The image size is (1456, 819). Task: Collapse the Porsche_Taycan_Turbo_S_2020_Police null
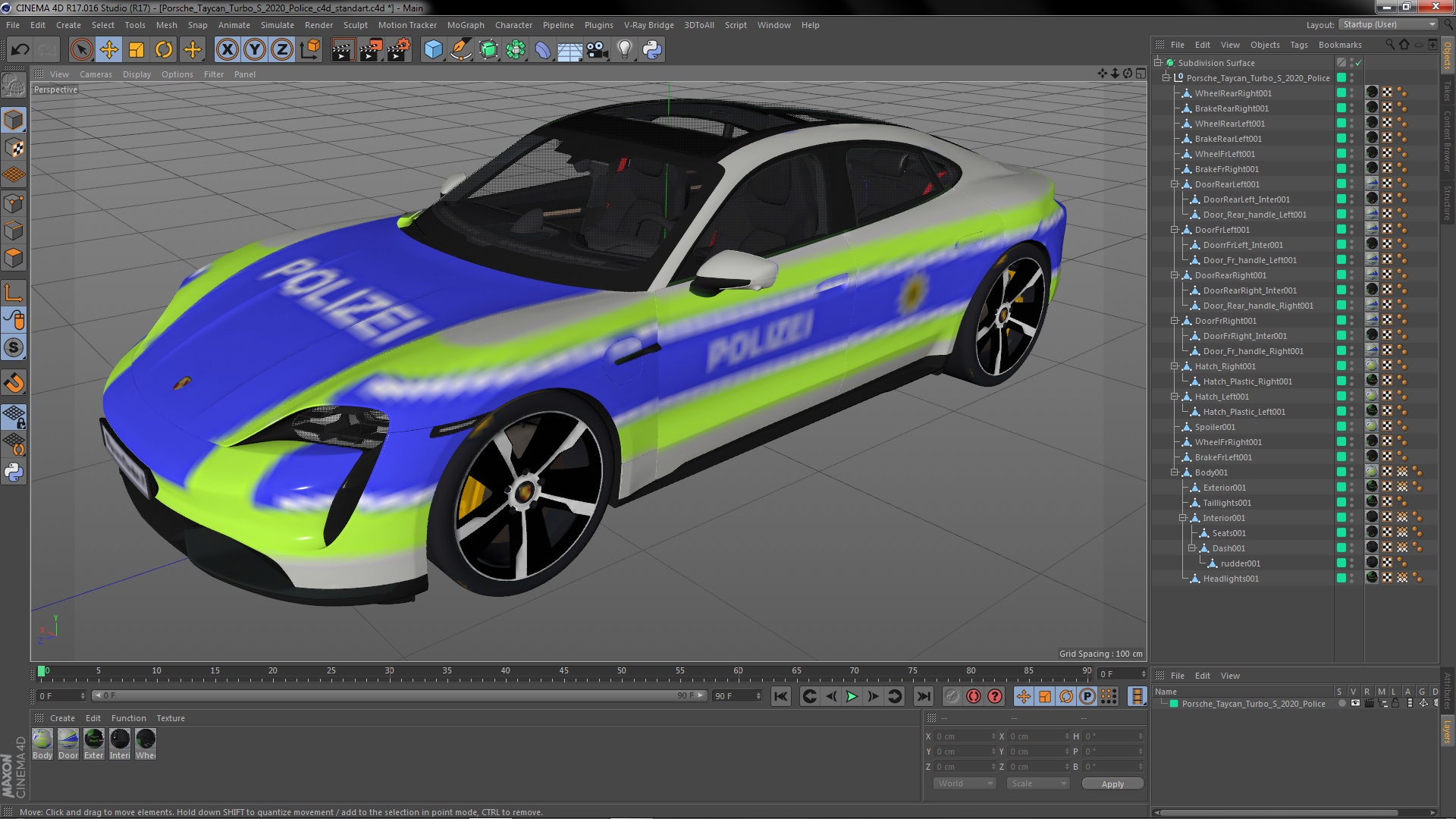pos(1166,78)
